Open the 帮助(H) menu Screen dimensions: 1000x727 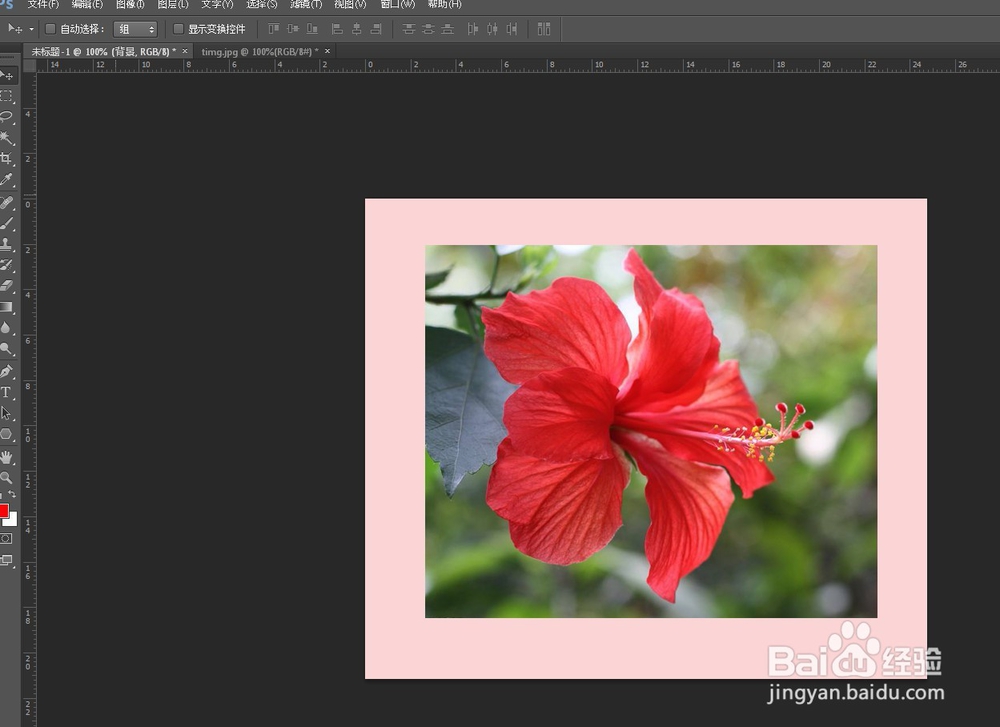pos(445,4)
